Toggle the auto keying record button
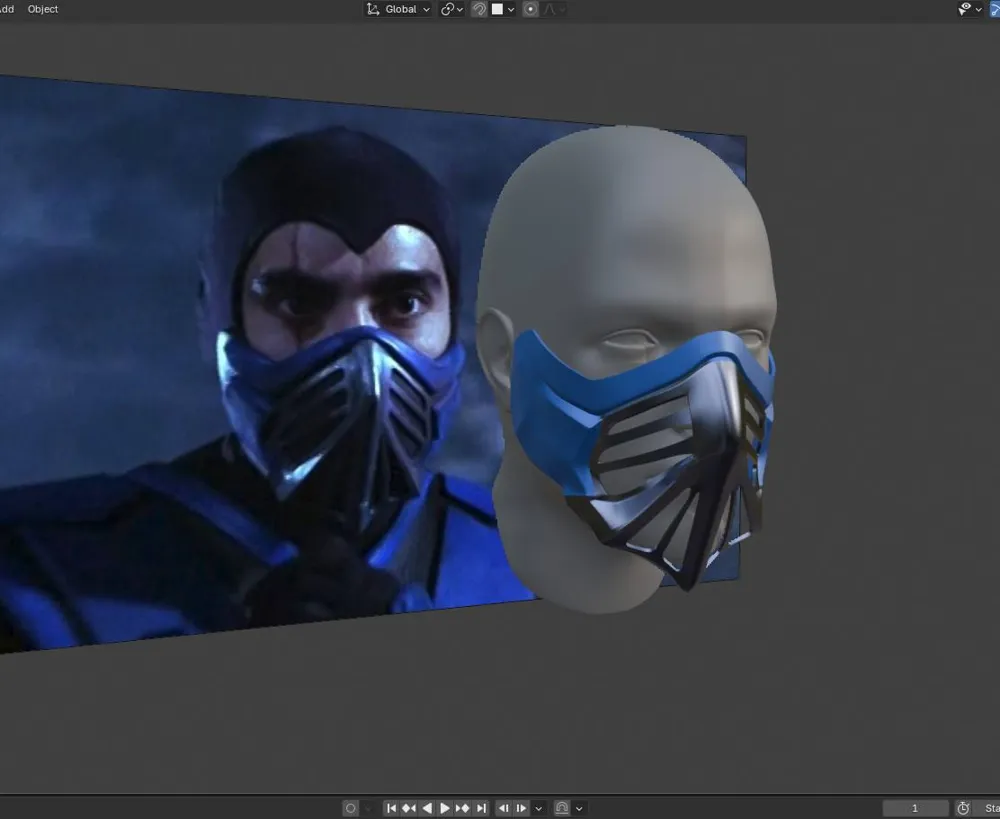The height and width of the screenshot is (819, 1000). (350, 808)
